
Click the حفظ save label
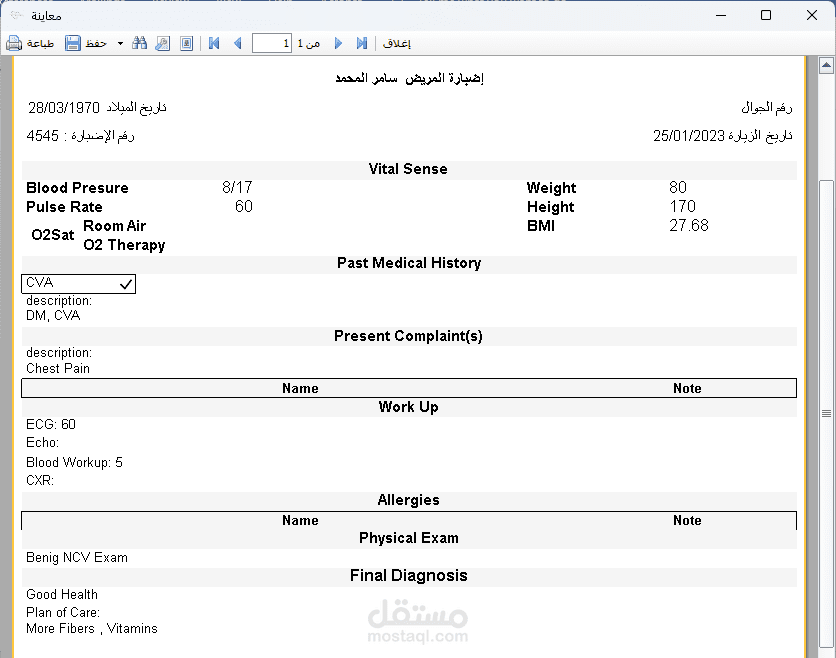click(96, 44)
